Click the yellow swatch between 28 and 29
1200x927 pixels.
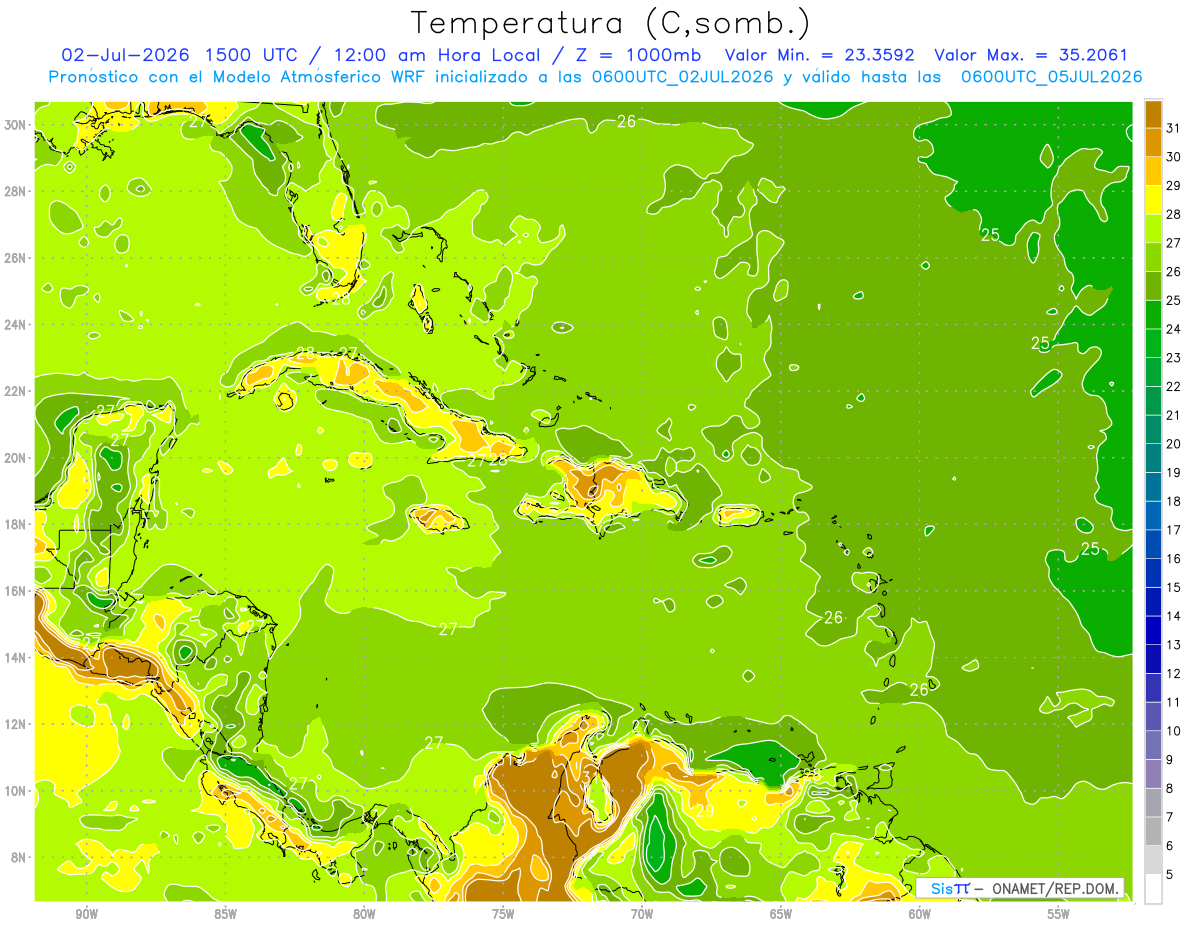(x=1153, y=200)
